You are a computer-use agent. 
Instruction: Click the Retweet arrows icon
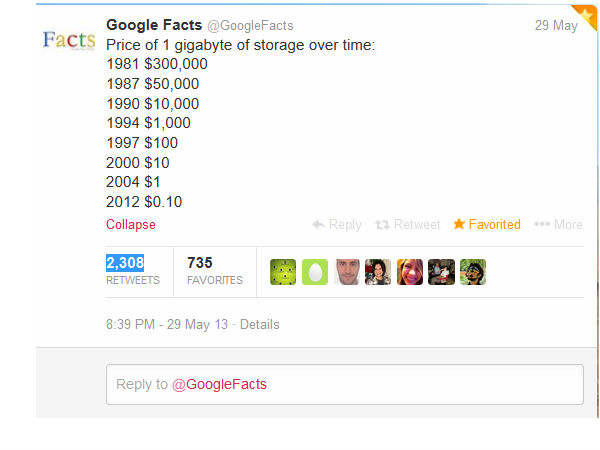[382, 225]
